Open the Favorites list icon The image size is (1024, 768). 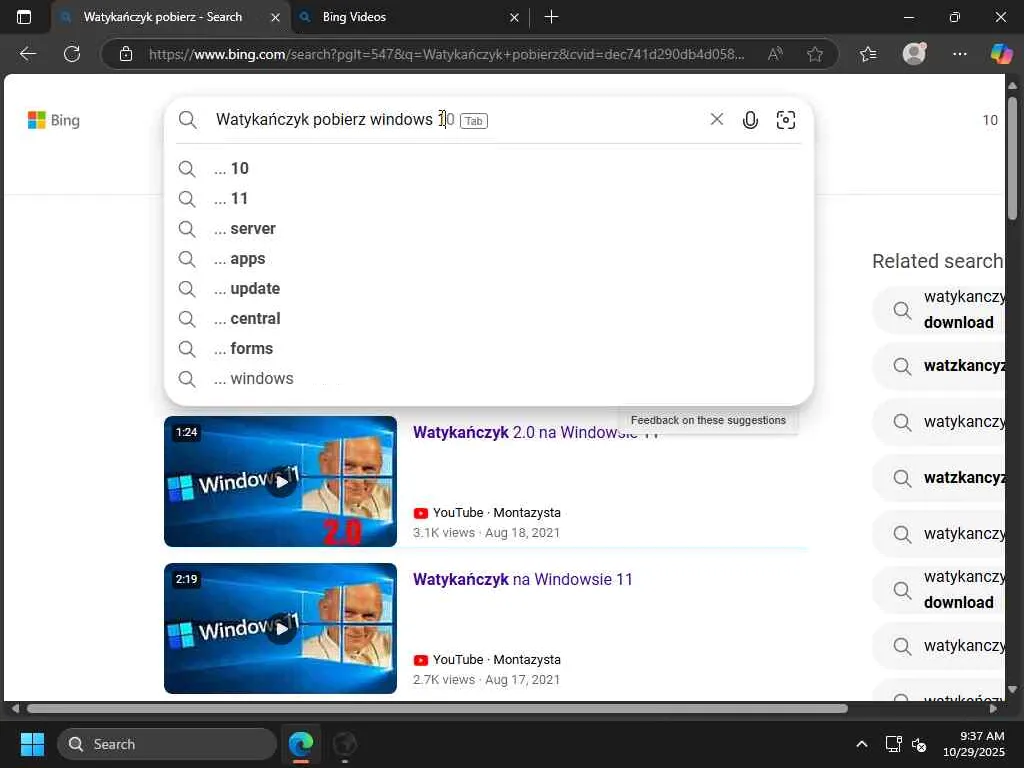click(x=868, y=54)
